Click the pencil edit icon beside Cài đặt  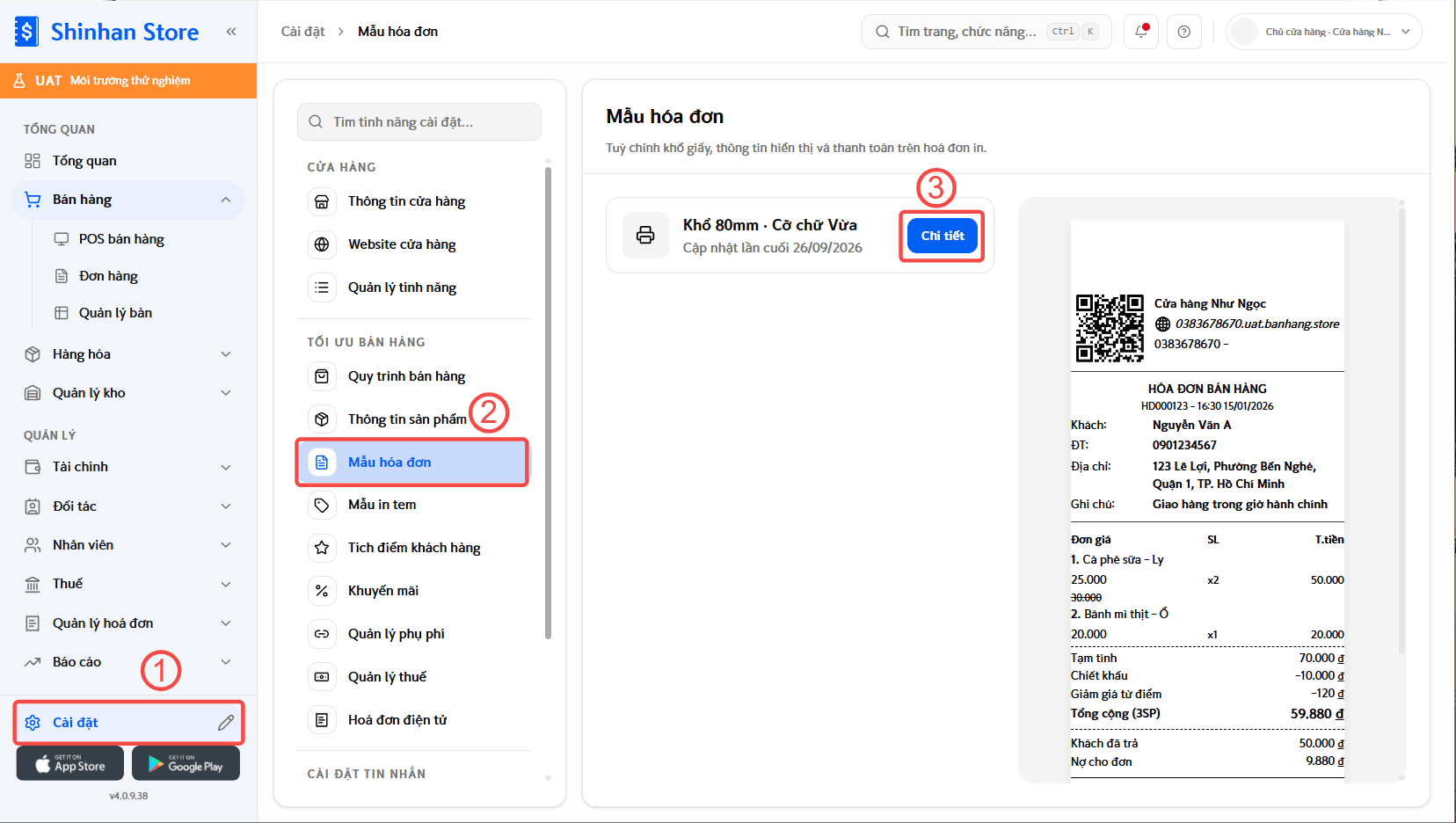226,723
